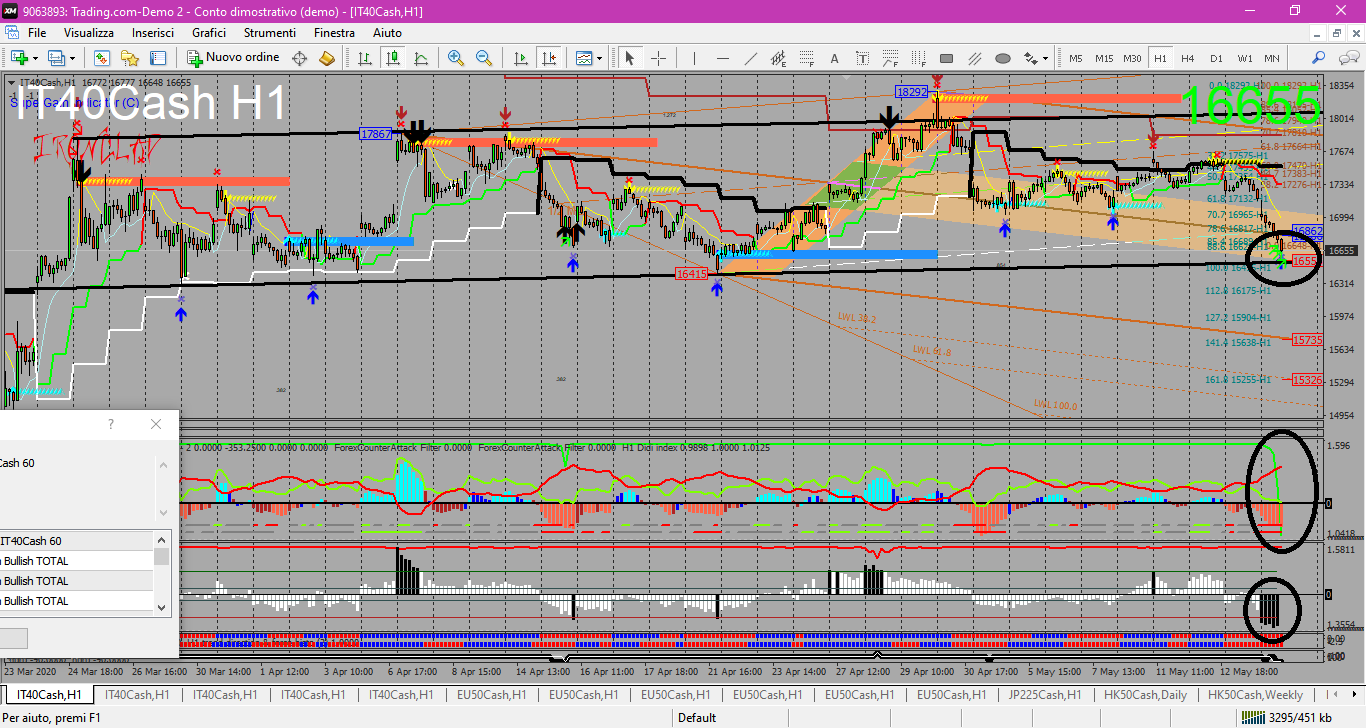The height and width of the screenshot is (728, 1366).
Task: Switch to the JP225Cash,H1 chart tab
Action: coord(1045,694)
